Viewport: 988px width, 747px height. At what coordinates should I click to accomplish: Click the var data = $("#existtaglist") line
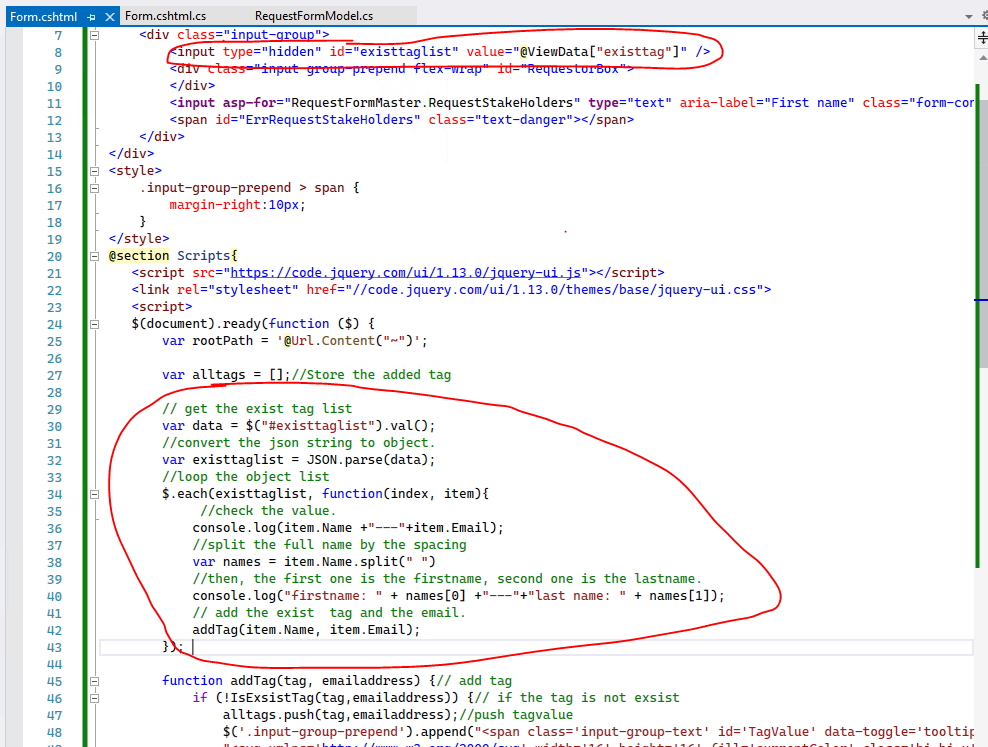[x=298, y=426]
